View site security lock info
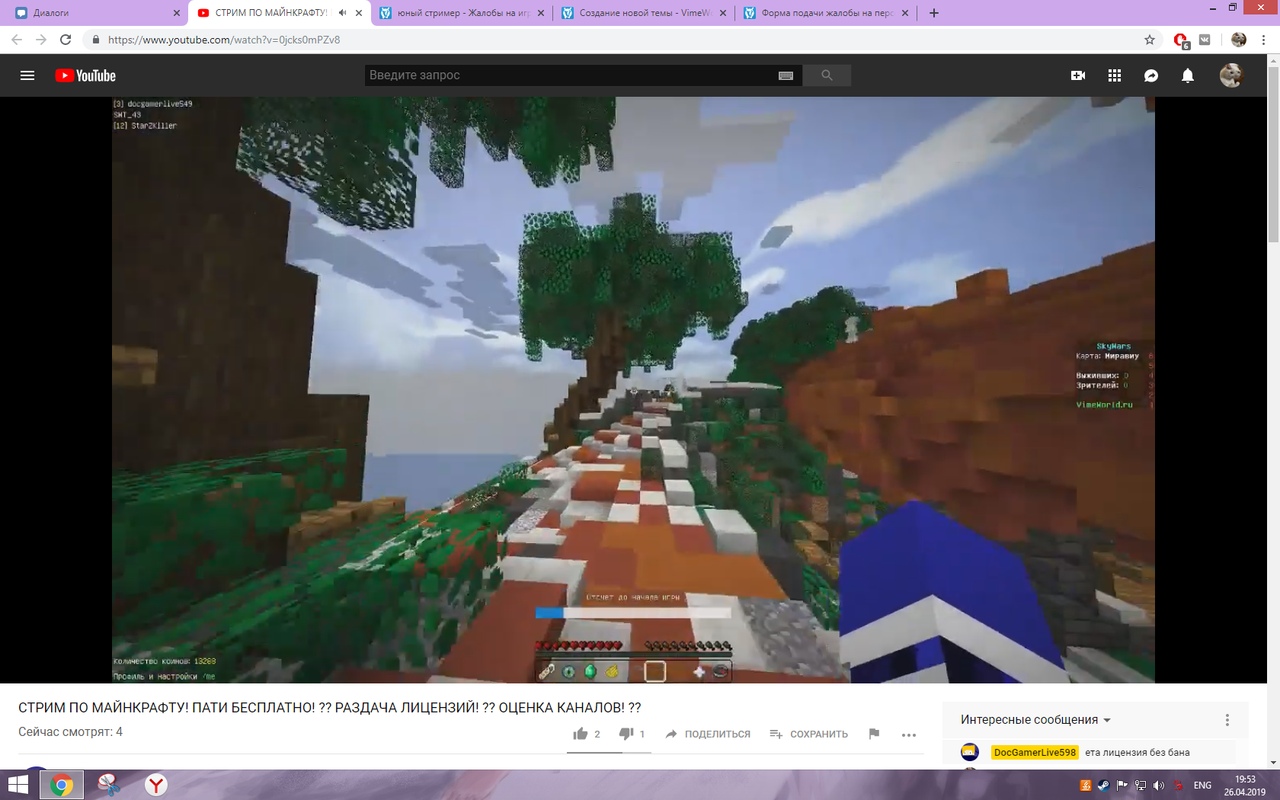This screenshot has width=1280, height=800. tap(96, 40)
